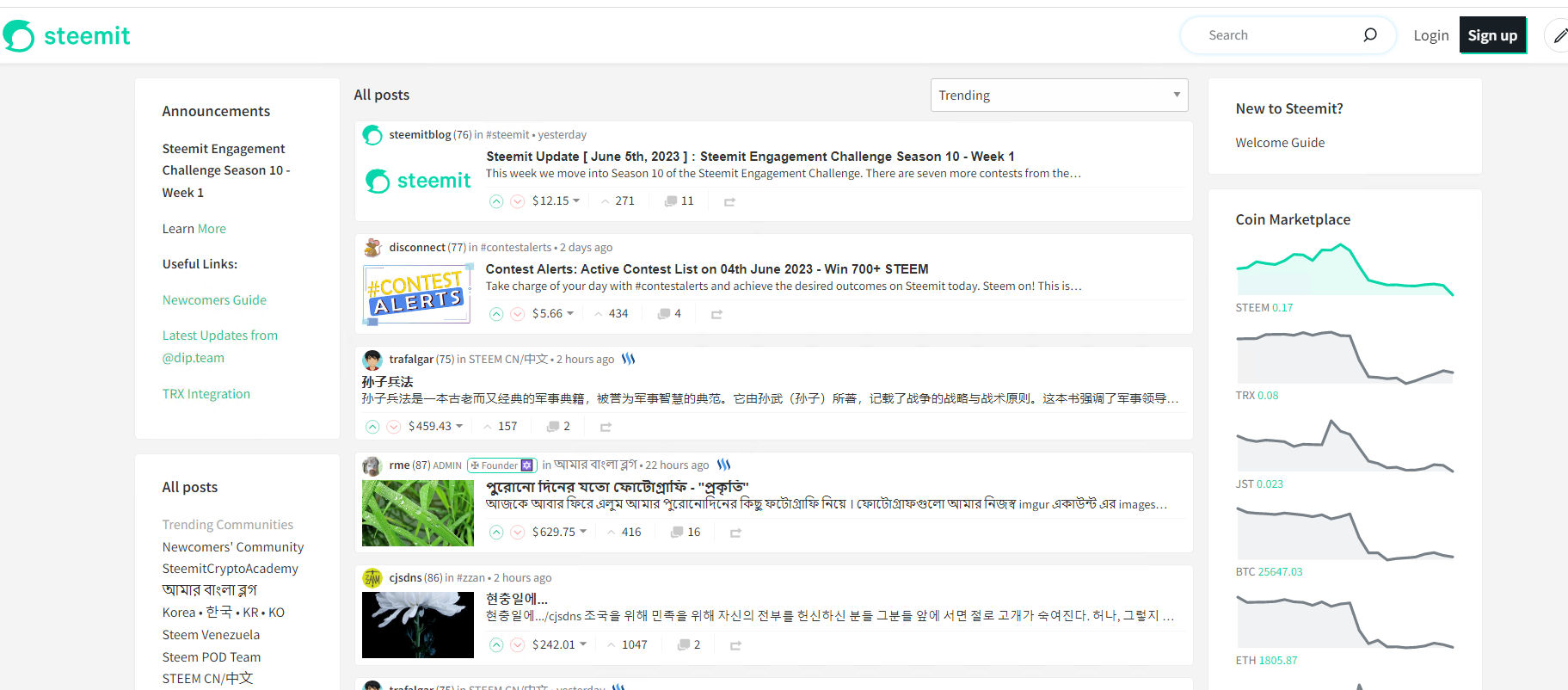
Task: Open Contest Alerts Active Contest List title
Action: [707, 269]
